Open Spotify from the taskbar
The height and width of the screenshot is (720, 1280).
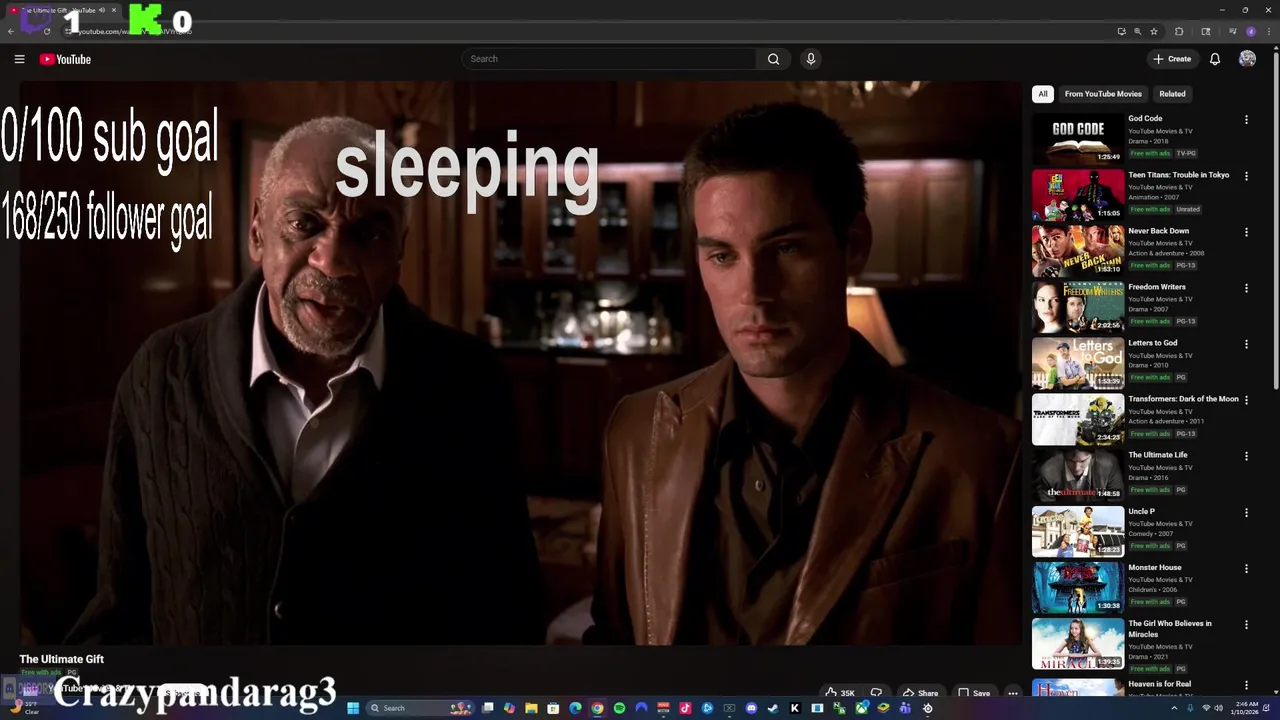click(x=619, y=708)
